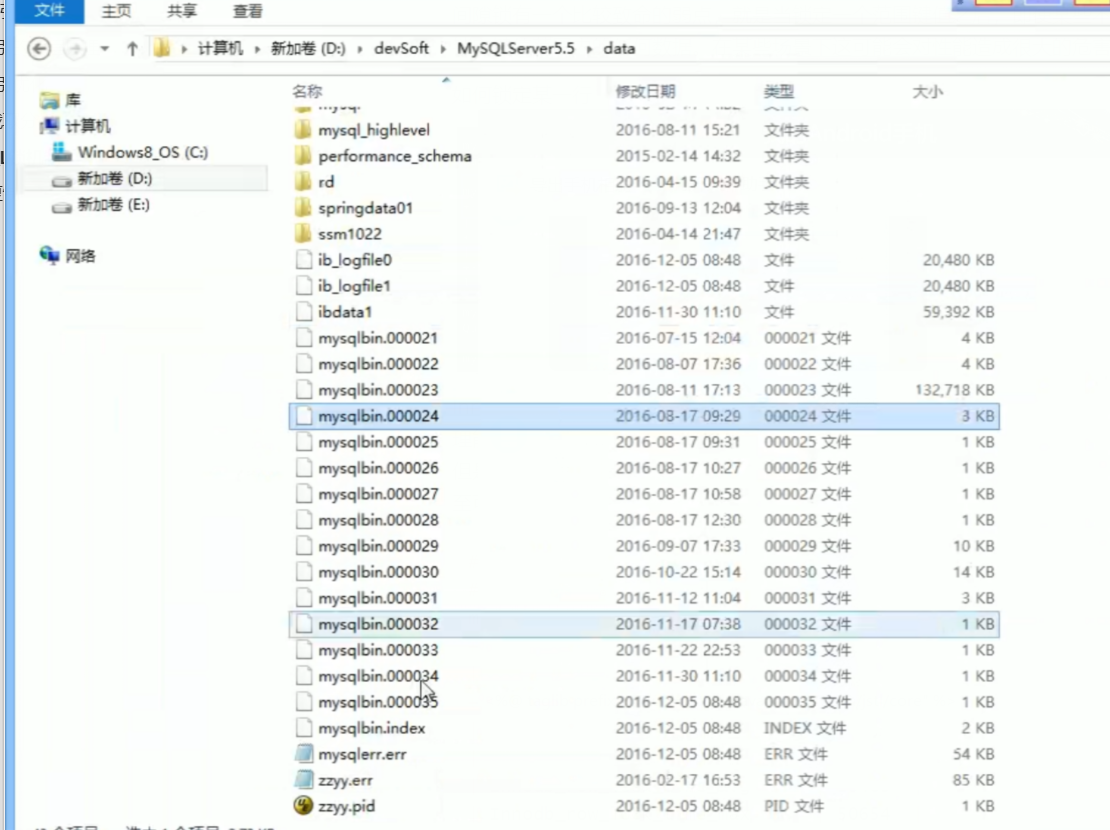Screen dimensions: 1110x830
Task: Select 新加卷 (D:) drive in navigation pane
Action: [115, 178]
